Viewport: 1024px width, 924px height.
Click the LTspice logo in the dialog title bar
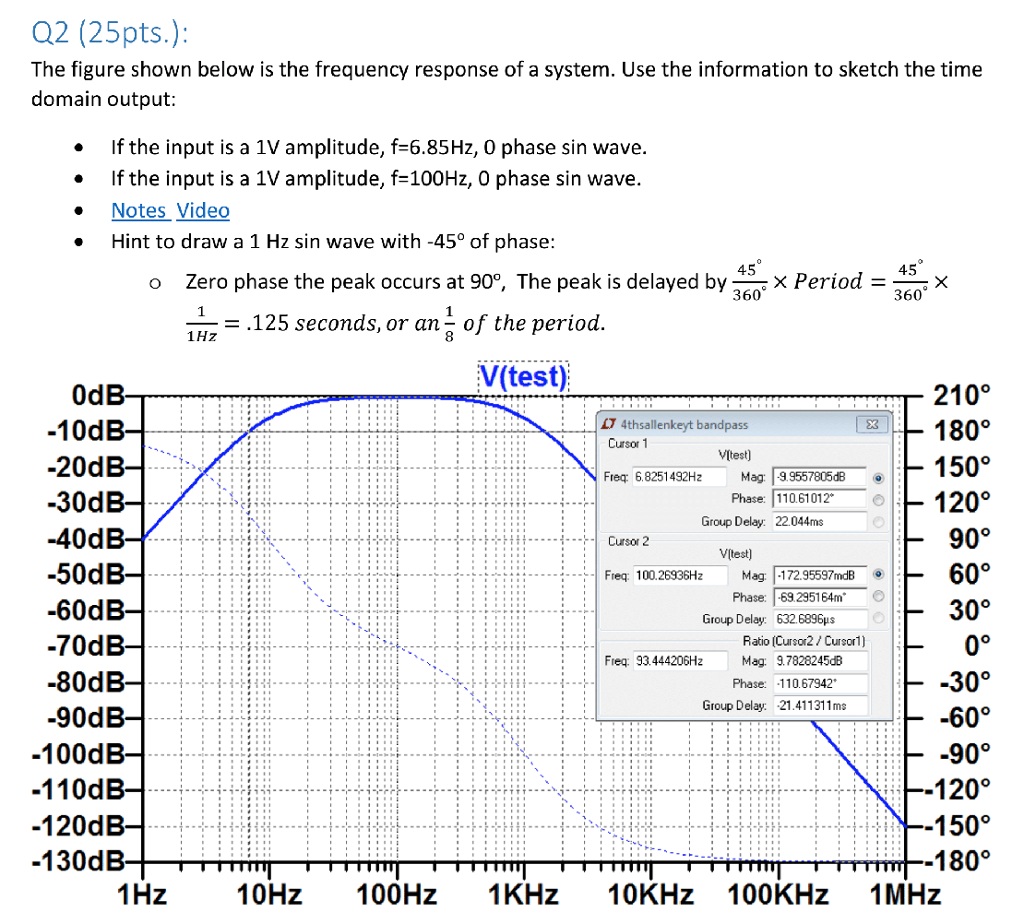click(x=609, y=424)
